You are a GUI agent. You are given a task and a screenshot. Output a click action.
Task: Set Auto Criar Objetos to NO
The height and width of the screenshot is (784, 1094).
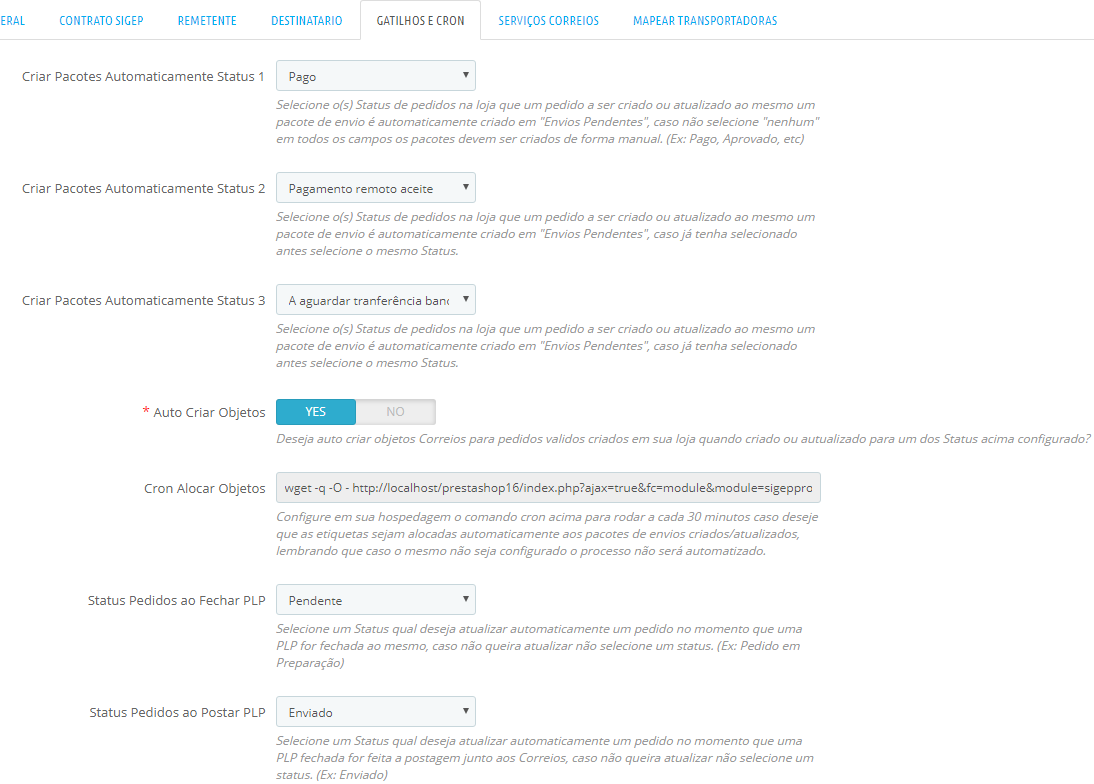395,412
